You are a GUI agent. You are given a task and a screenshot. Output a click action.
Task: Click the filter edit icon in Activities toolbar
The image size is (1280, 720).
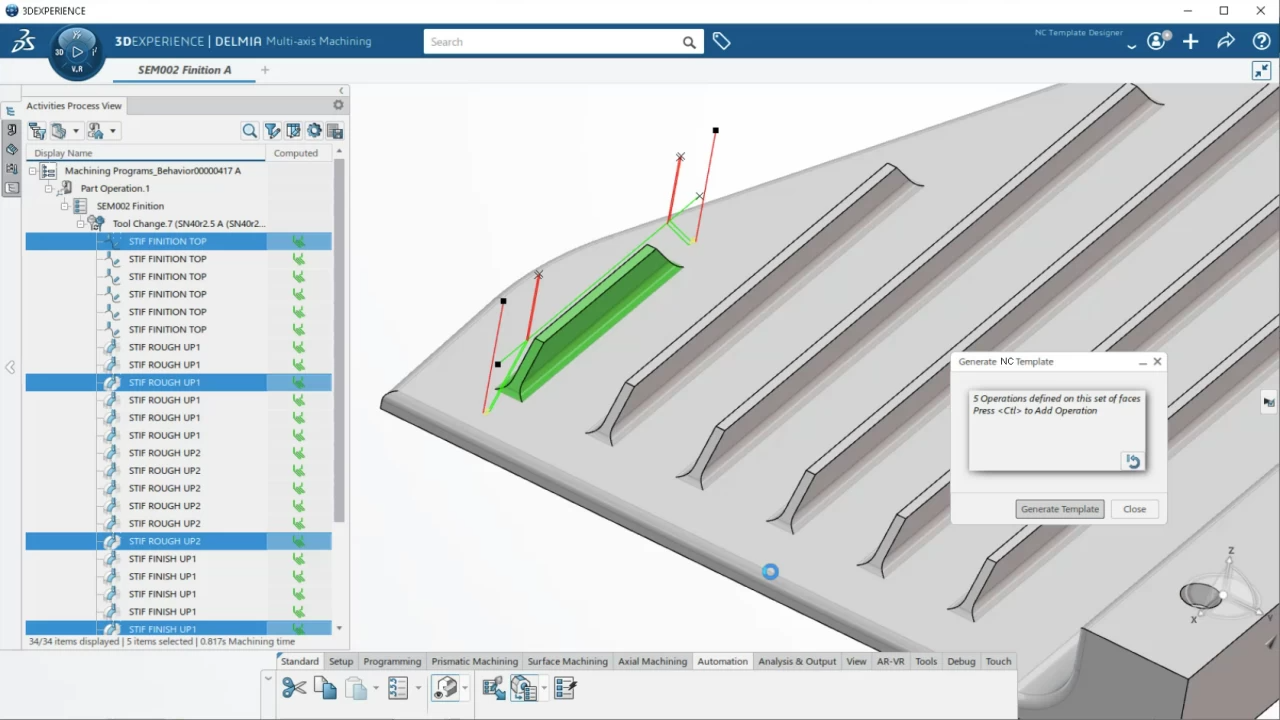click(x=272, y=131)
